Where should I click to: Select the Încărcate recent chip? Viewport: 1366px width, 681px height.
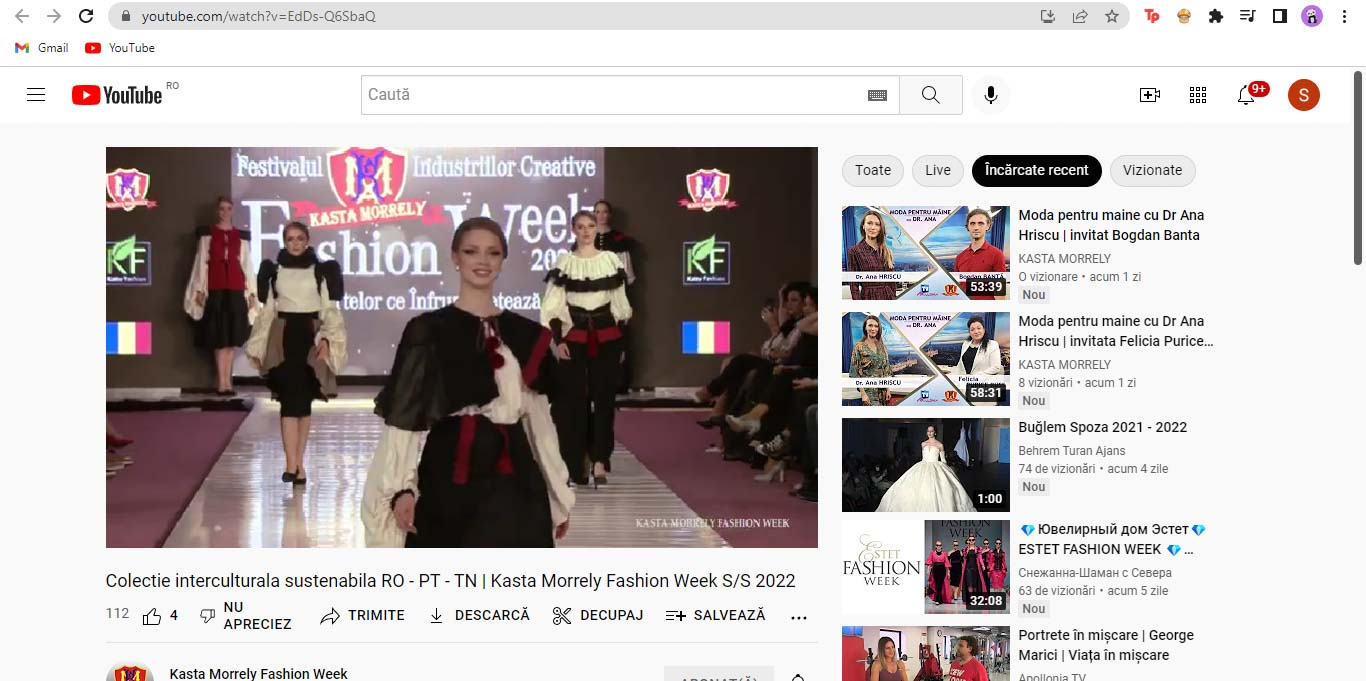[1037, 170]
